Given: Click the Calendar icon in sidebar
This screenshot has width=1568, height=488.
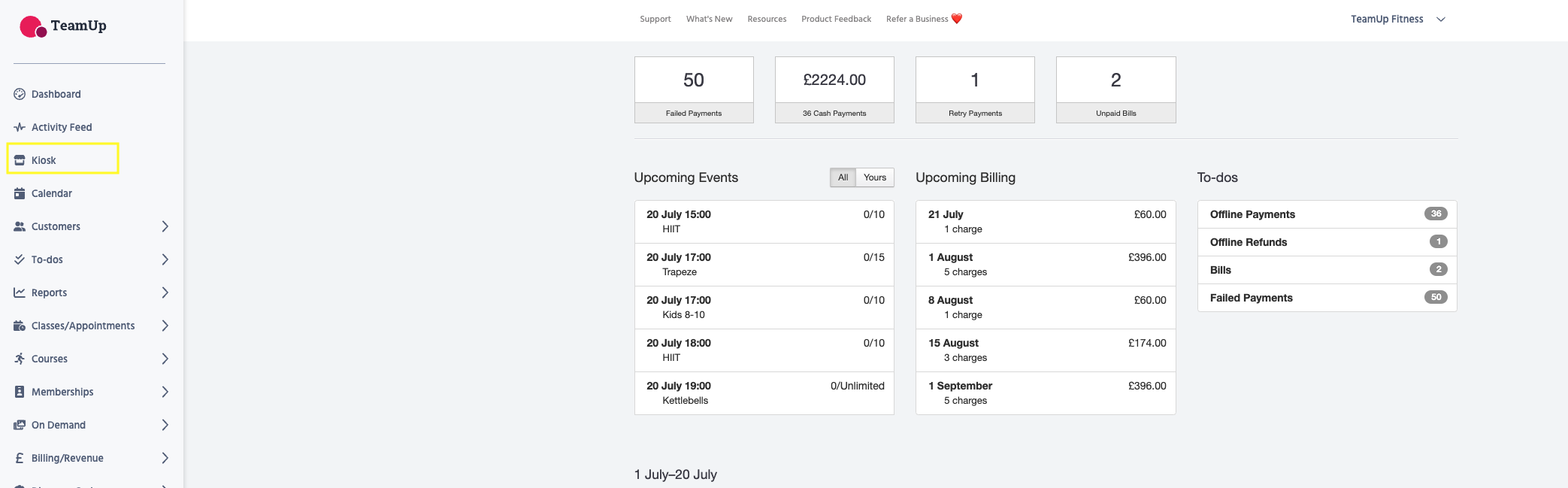Looking at the screenshot, I should (x=20, y=193).
